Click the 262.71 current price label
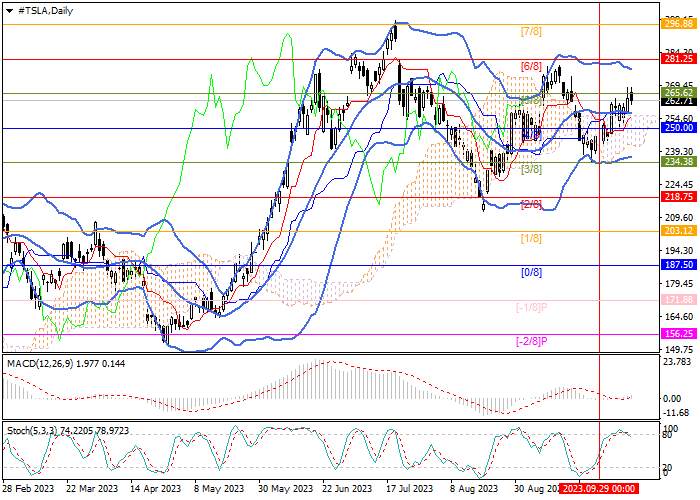 pyautogui.click(x=679, y=101)
